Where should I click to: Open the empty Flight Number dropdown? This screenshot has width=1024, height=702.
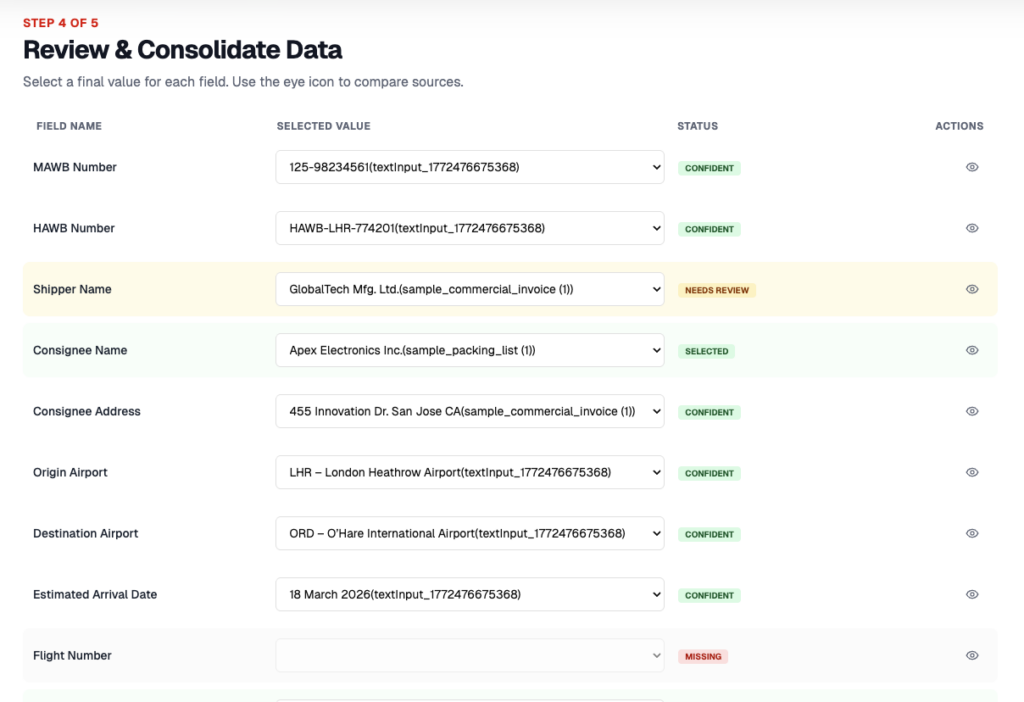pyautogui.click(x=469, y=655)
